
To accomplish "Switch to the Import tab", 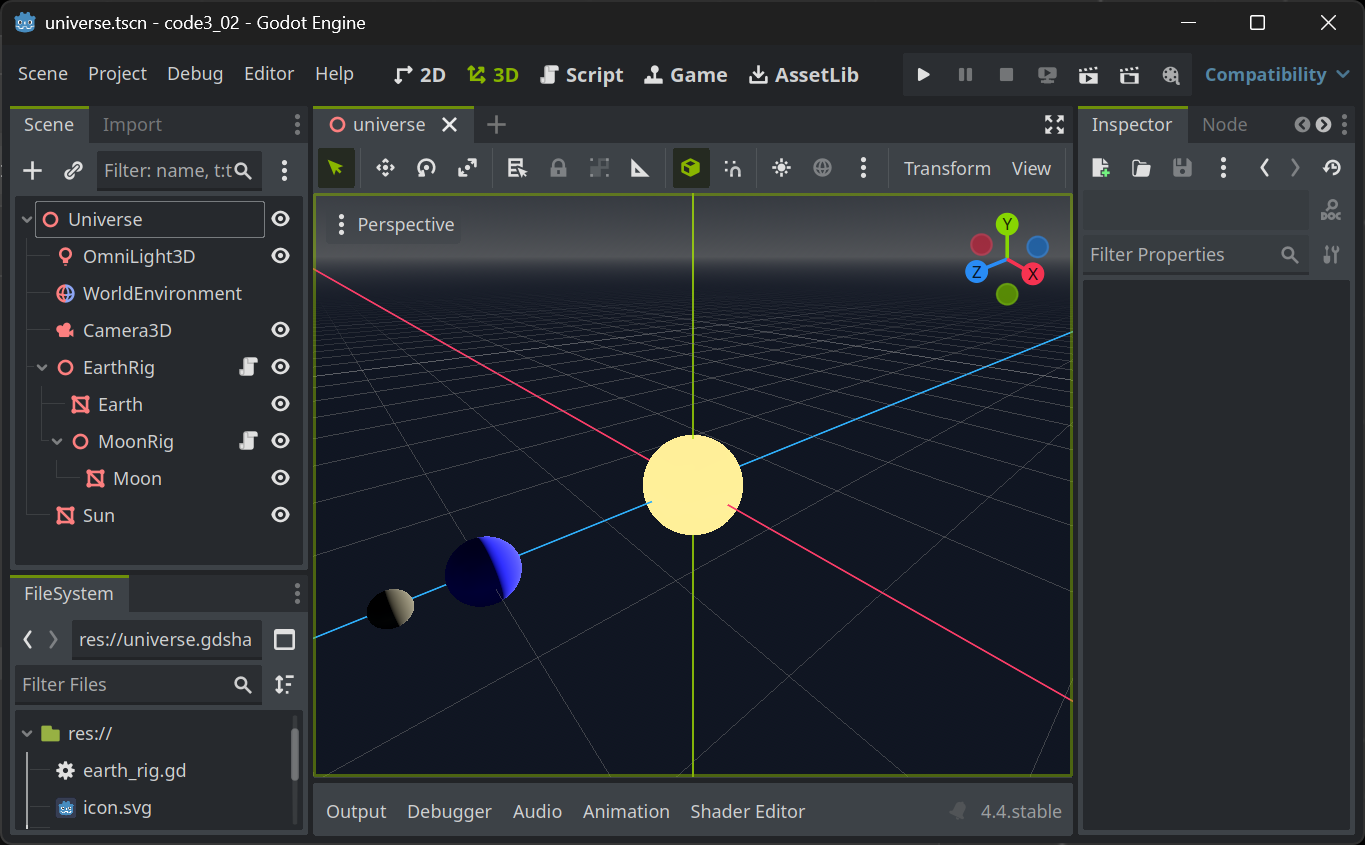I will pos(132,125).
